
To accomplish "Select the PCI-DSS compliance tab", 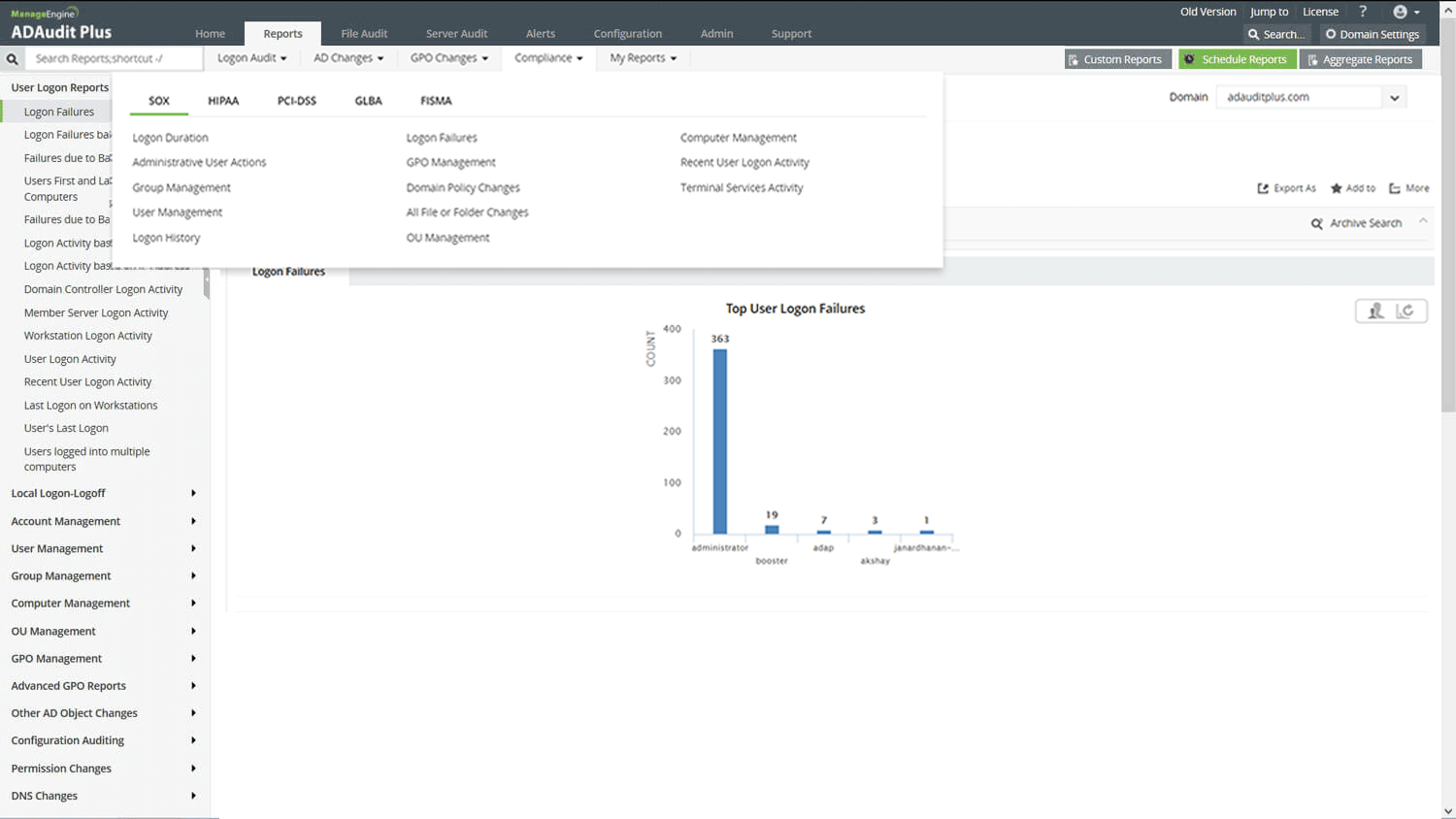I will [x=297, y=101].
